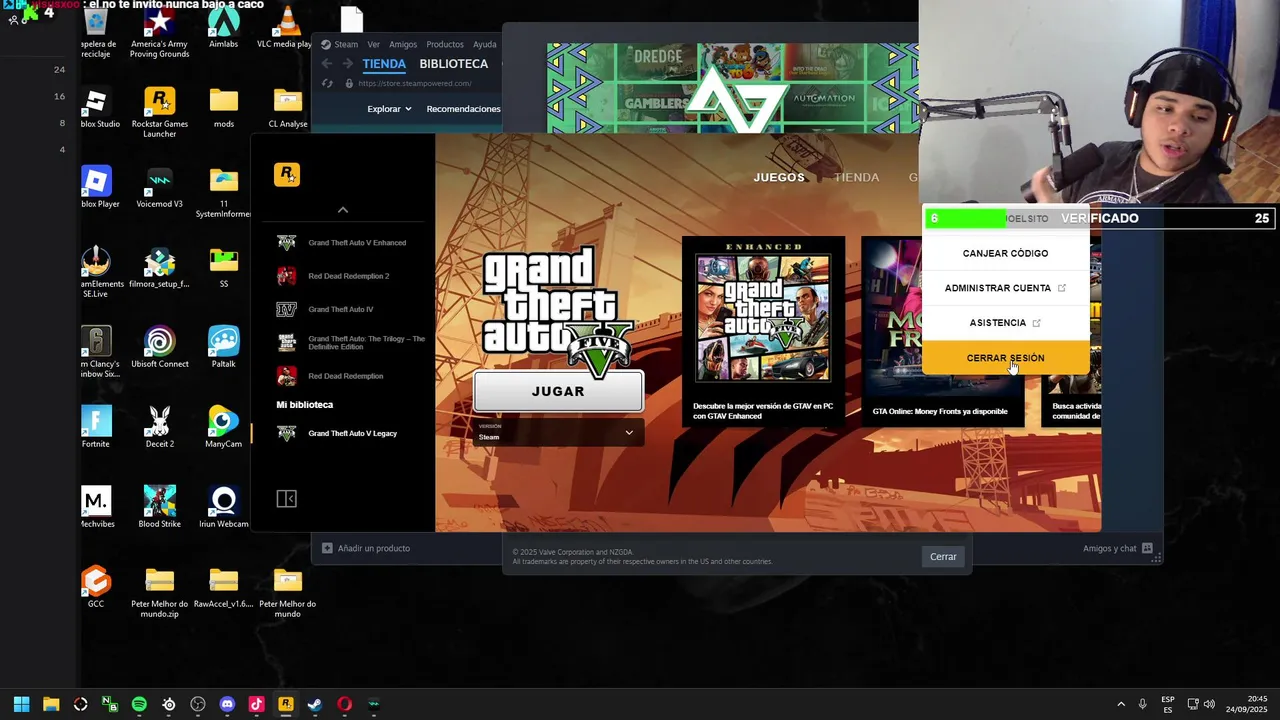The height and width of the screenshot is (720, 1280).
Task: Choose ASISTENCIA from account menu
Action: 1005,323
